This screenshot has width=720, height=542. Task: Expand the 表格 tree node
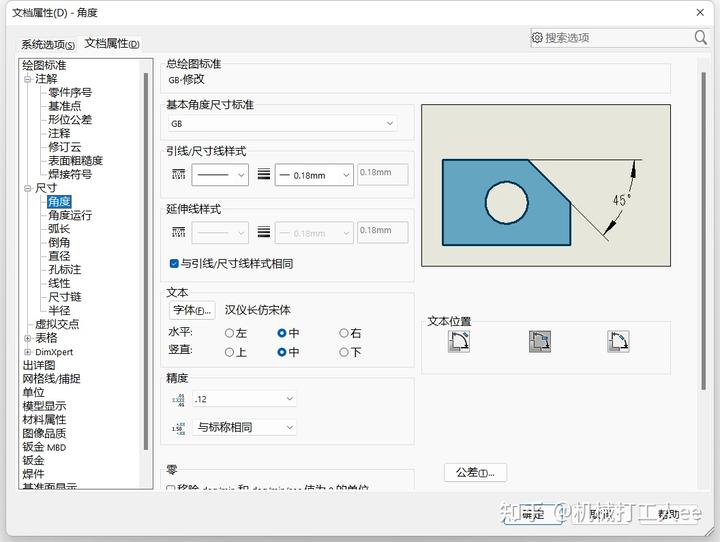pyautogui.click(x=28, y=338)
